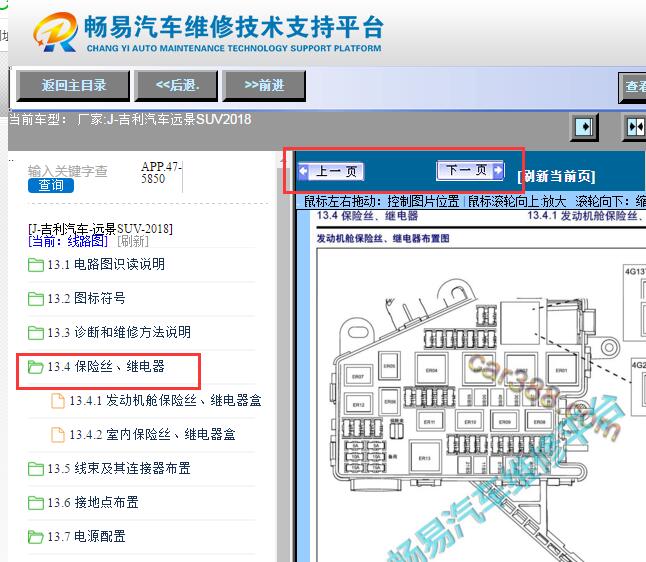
Task: Click the keyword search input field
Action: click(68, 171)
